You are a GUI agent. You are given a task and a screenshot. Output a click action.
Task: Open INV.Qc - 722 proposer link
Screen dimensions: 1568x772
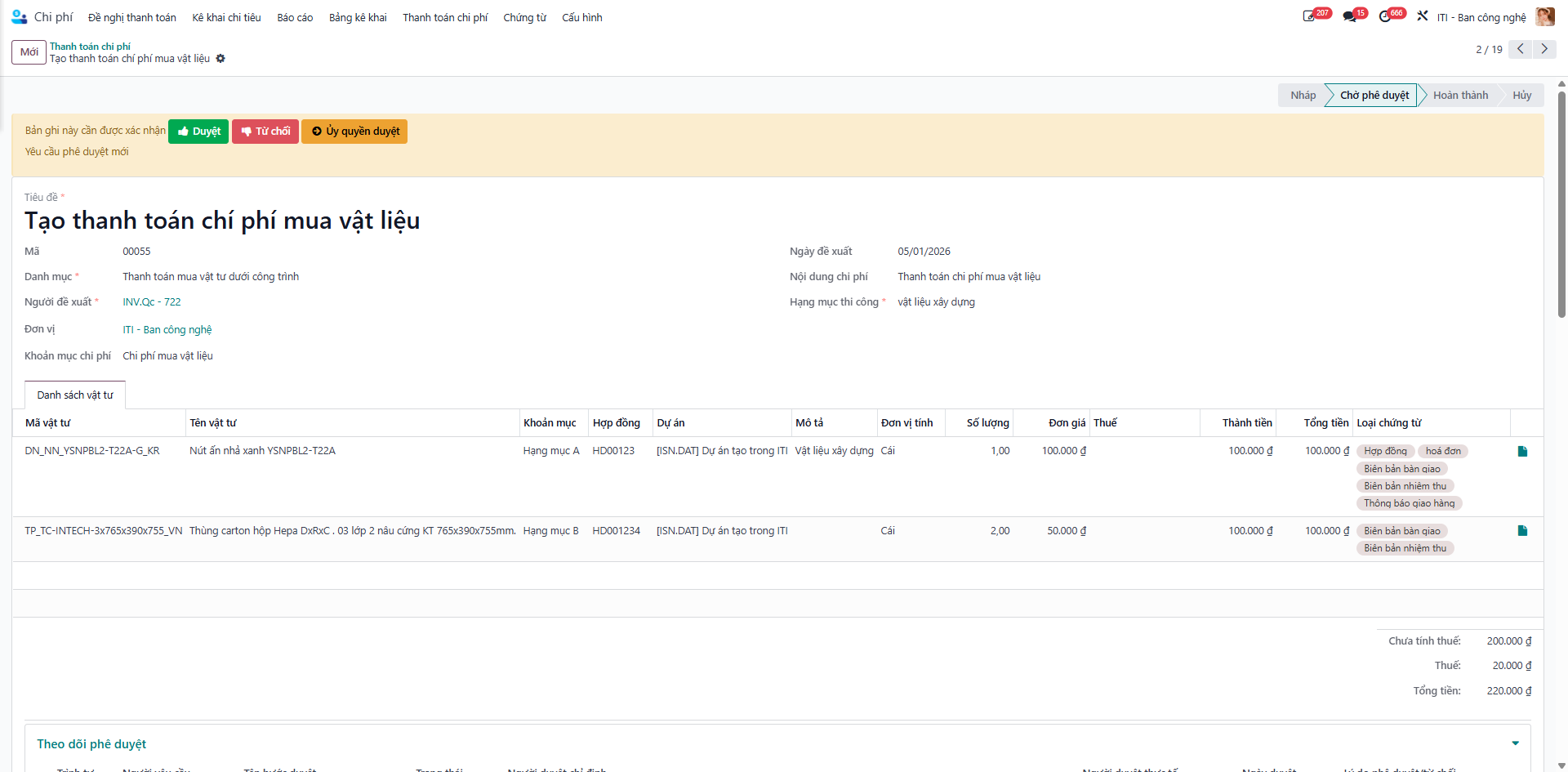(x=152, y=301)
